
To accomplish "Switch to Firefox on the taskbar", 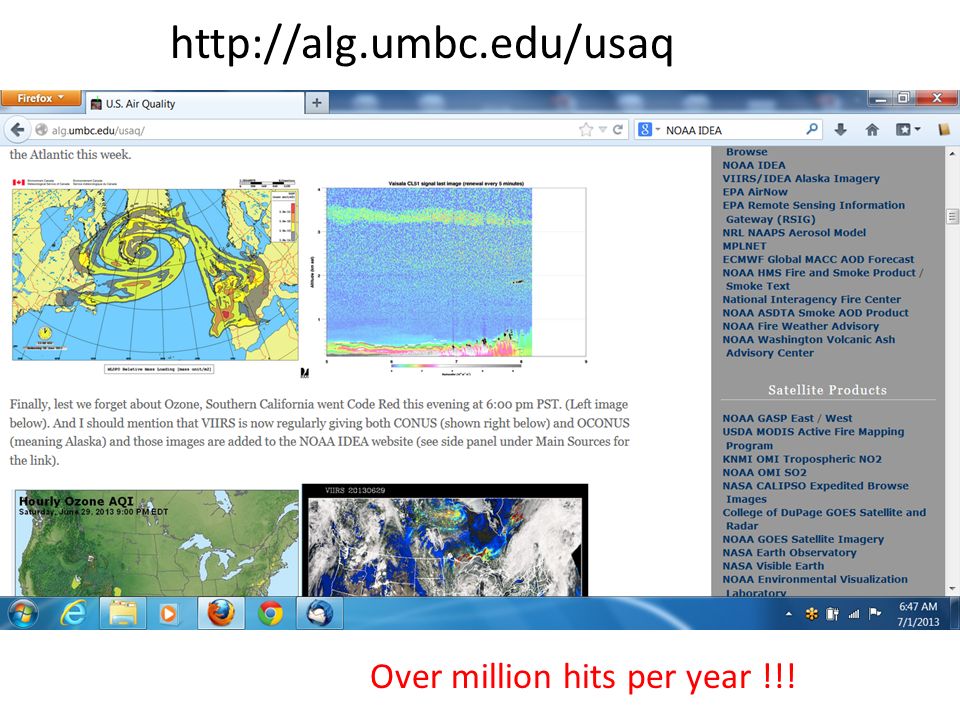I will coord(221,613).
